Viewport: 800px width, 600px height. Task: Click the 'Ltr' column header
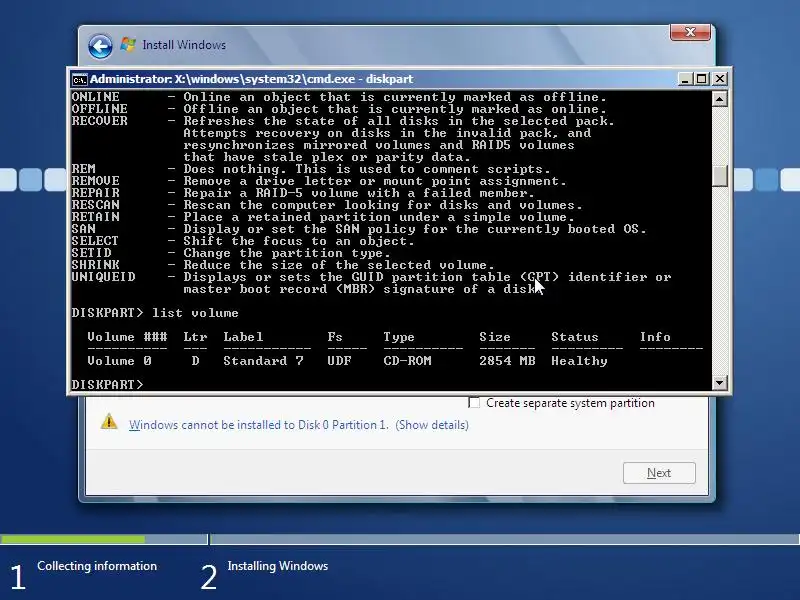pos(195,337)
